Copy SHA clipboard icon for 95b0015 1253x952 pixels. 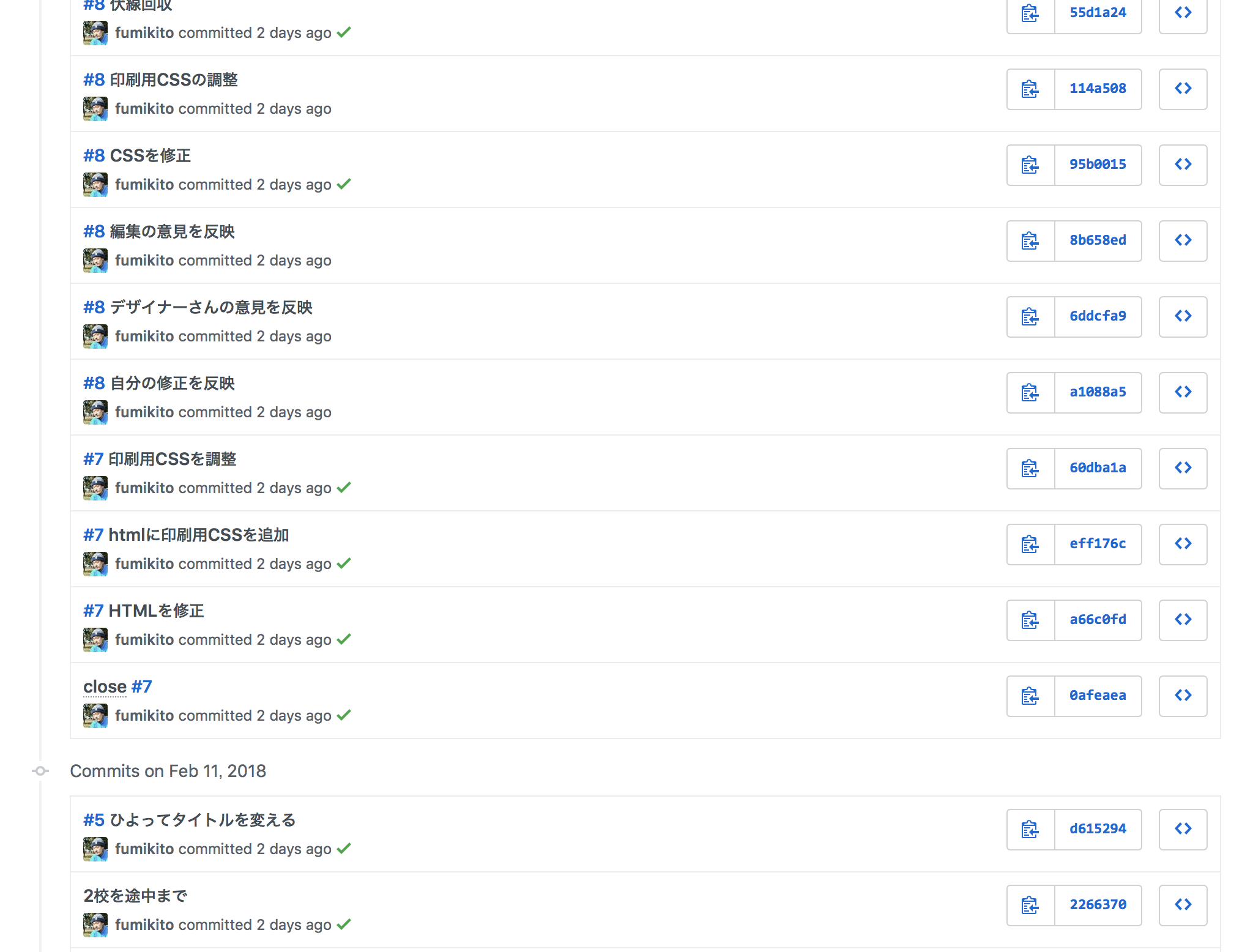coord(1030,165)
